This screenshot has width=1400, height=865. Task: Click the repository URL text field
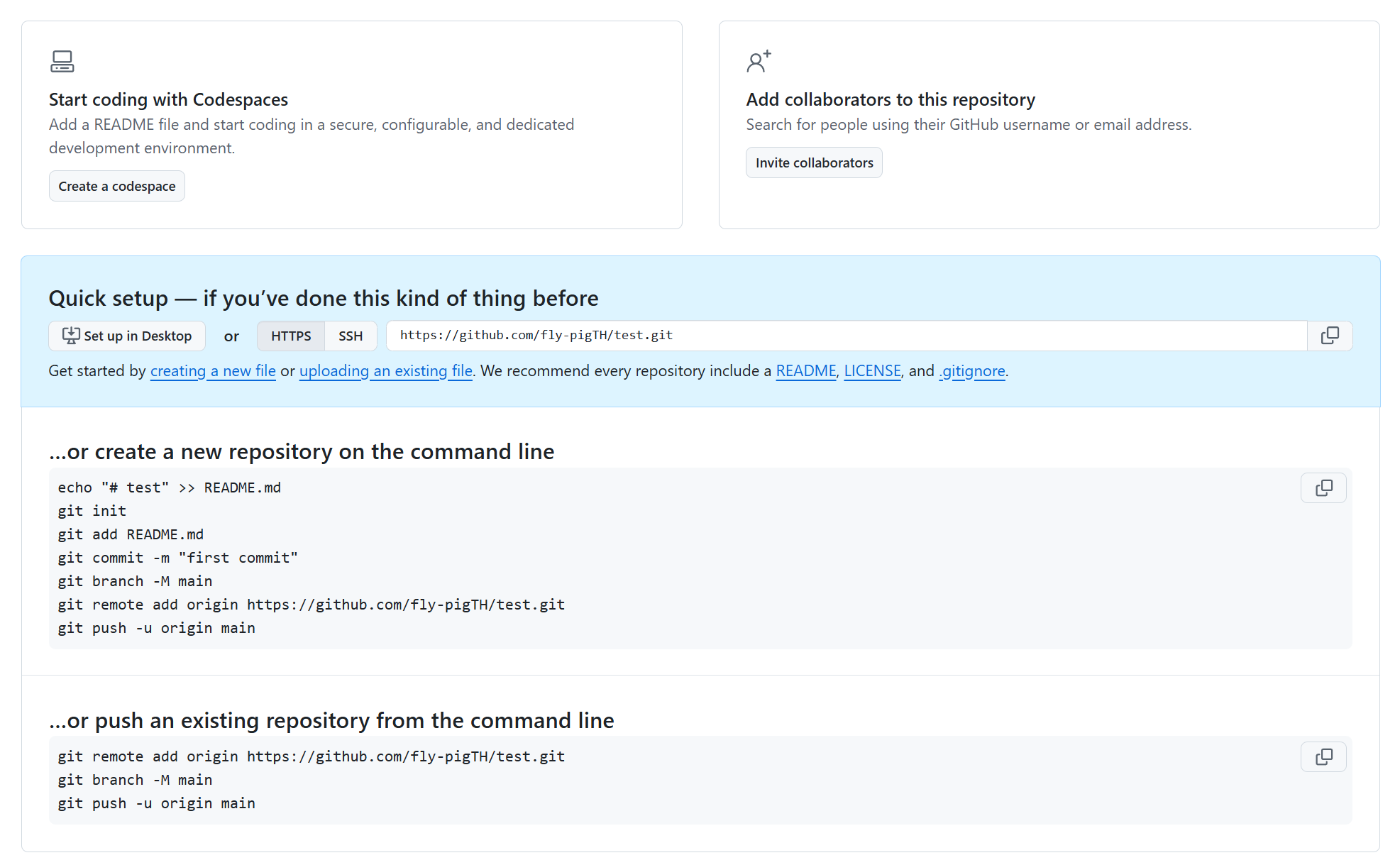(846, 336)
